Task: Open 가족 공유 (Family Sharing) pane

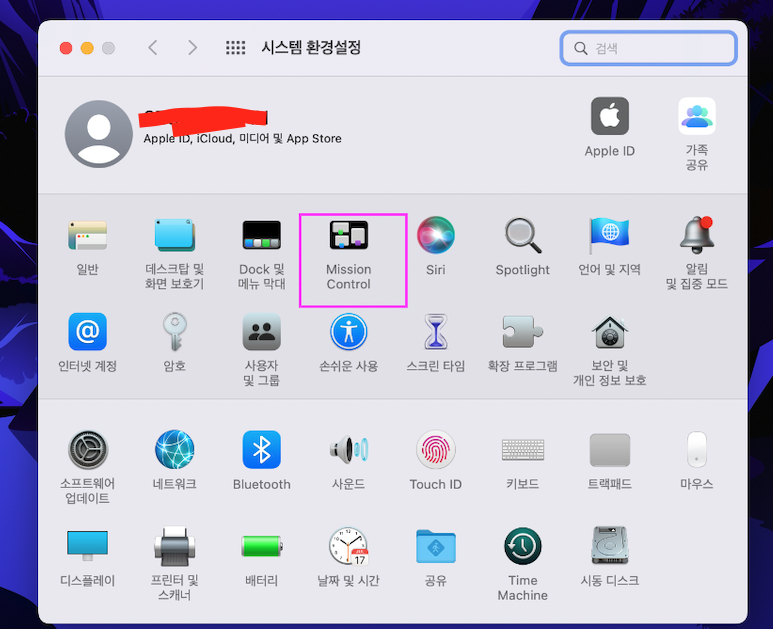Action: [x=697, y=116]
